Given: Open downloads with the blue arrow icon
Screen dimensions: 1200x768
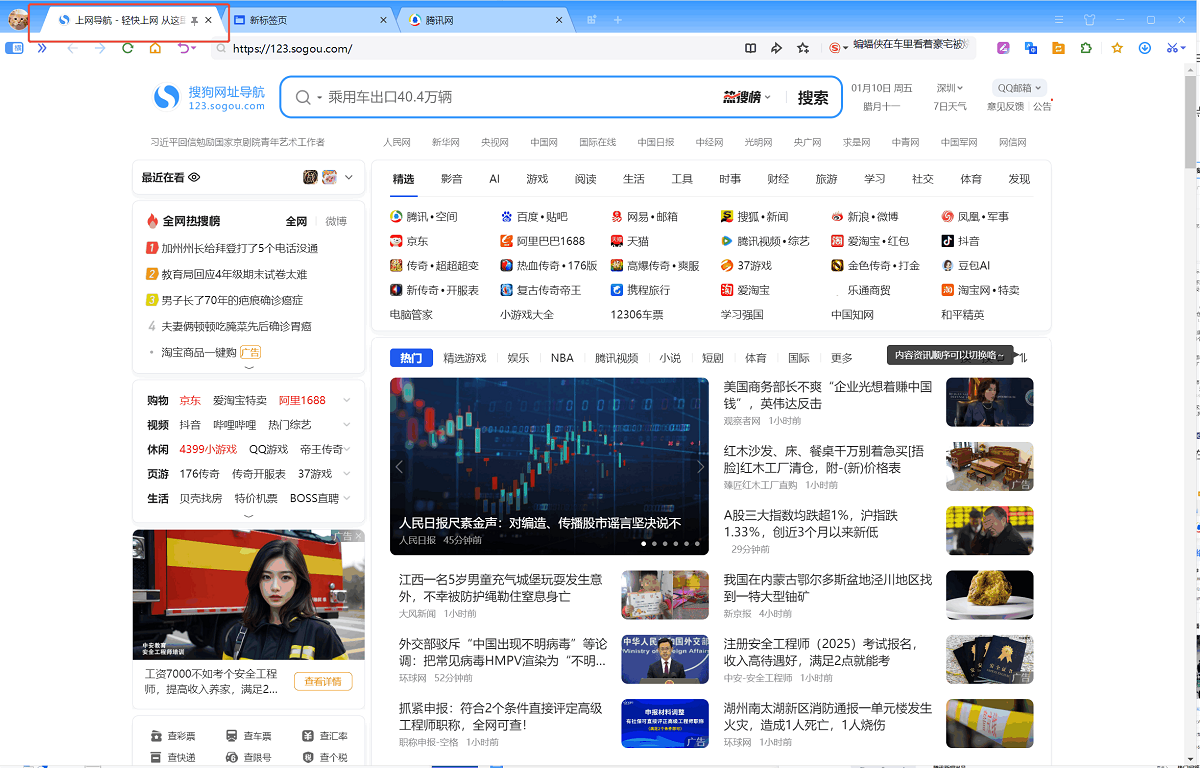Looking at the screenshot, I should tap(1146, 48).
